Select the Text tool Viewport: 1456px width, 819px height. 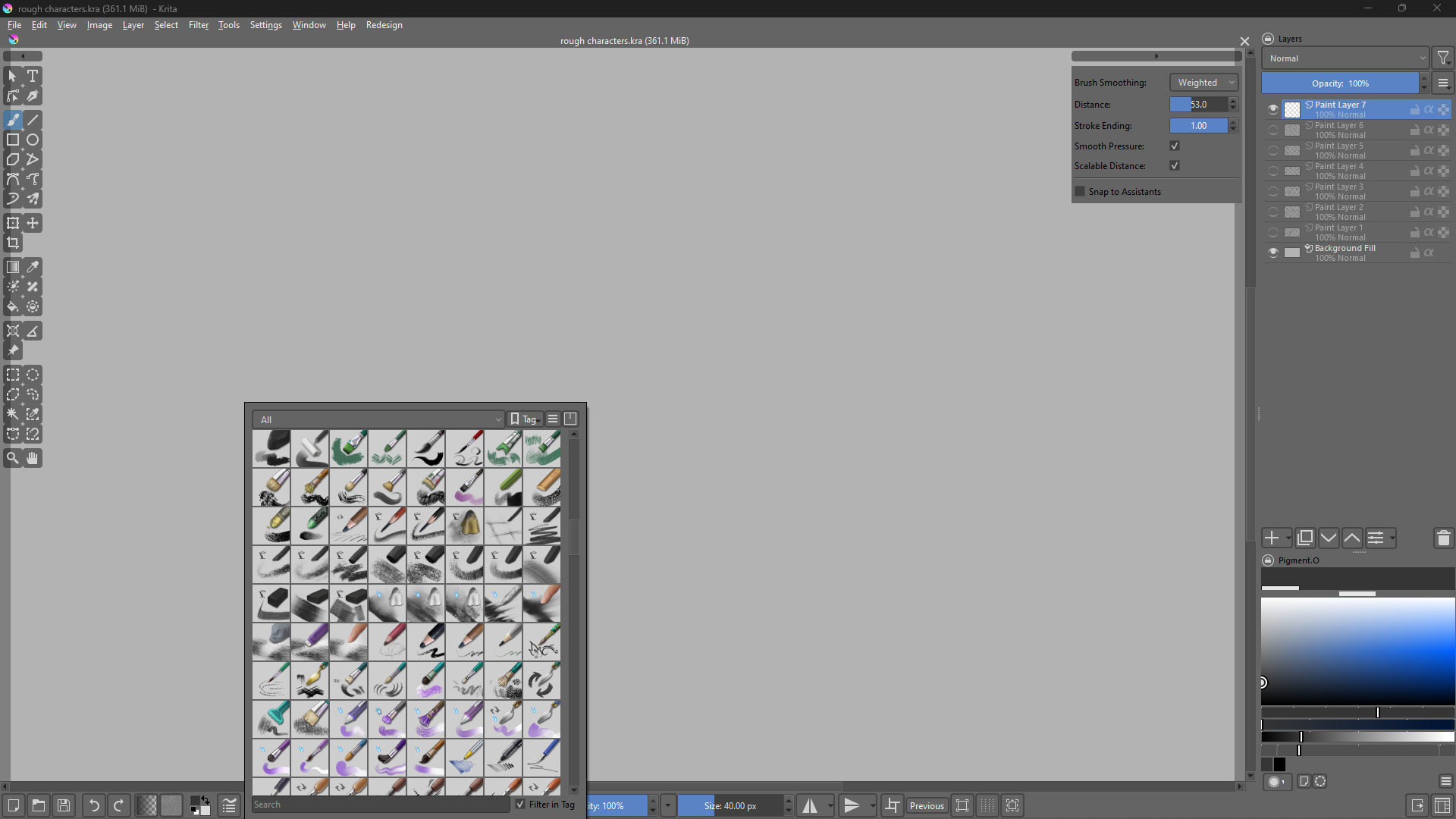(x=33, y=76)
